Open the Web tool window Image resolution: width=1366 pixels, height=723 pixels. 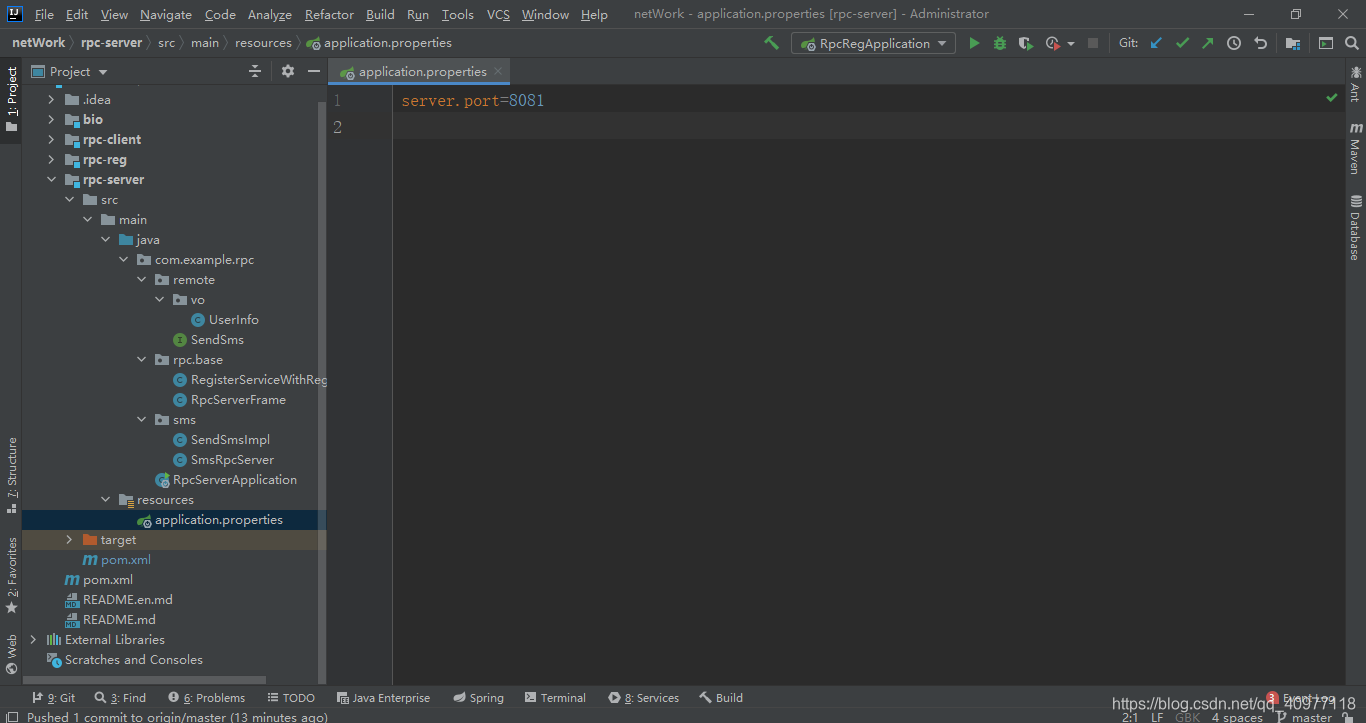tap(12, 655)
